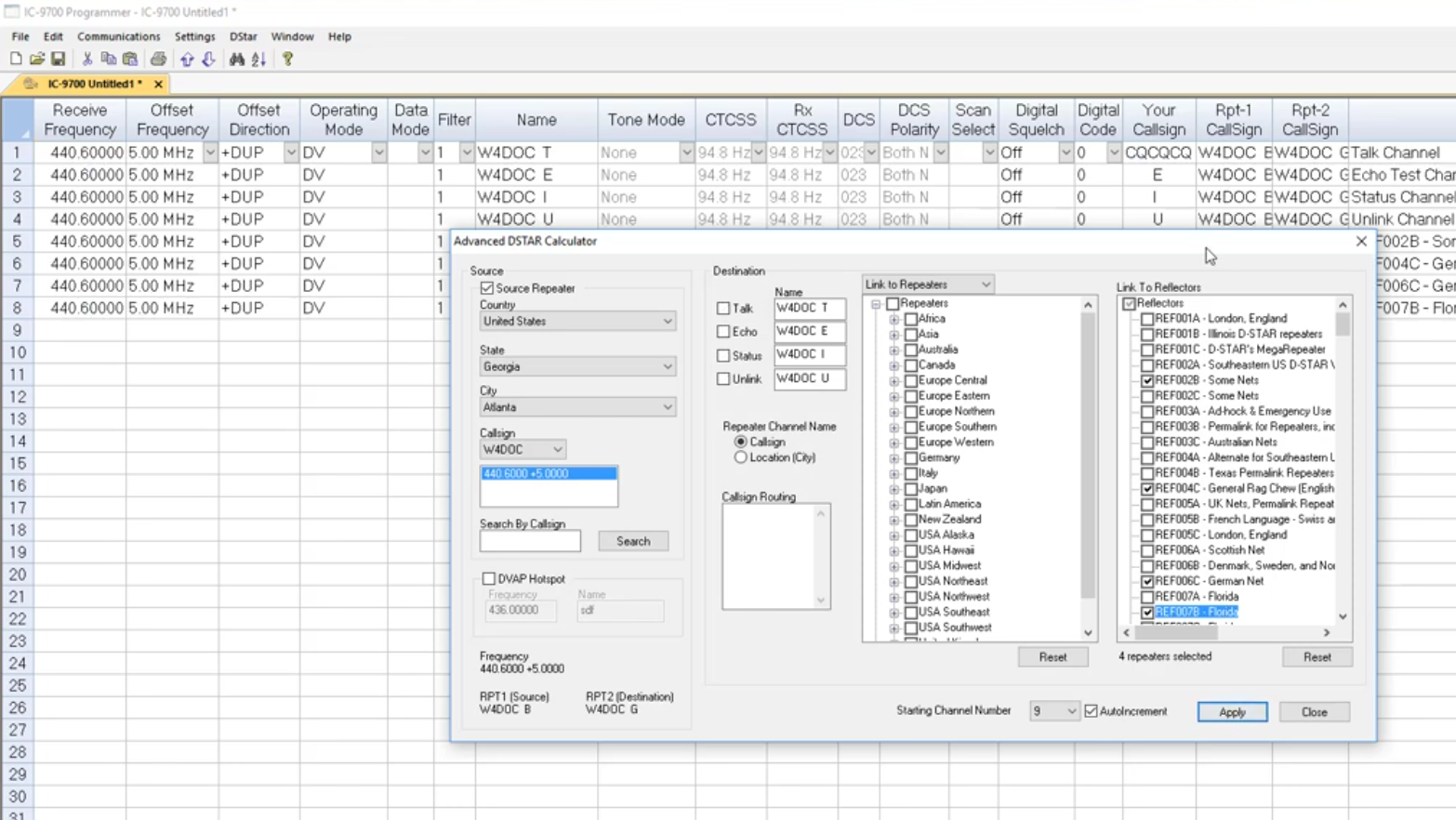Image resolution: width=1456 pixels, height=820 pixels.
Task: Click the reflectors list scroll-up arrow
Action: (x=1343, y=305)
